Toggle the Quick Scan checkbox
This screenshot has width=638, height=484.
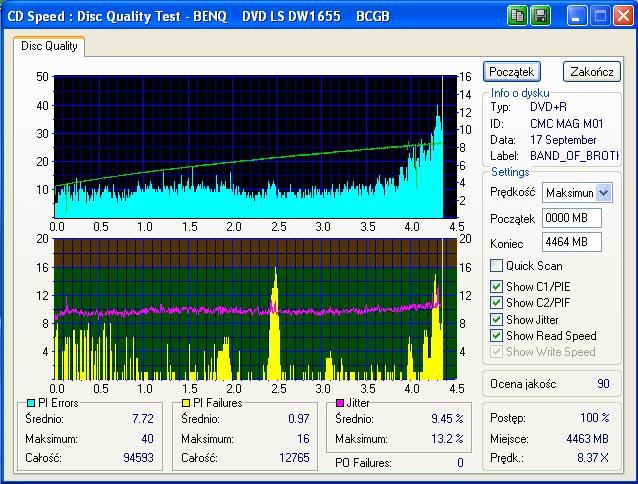496,266
